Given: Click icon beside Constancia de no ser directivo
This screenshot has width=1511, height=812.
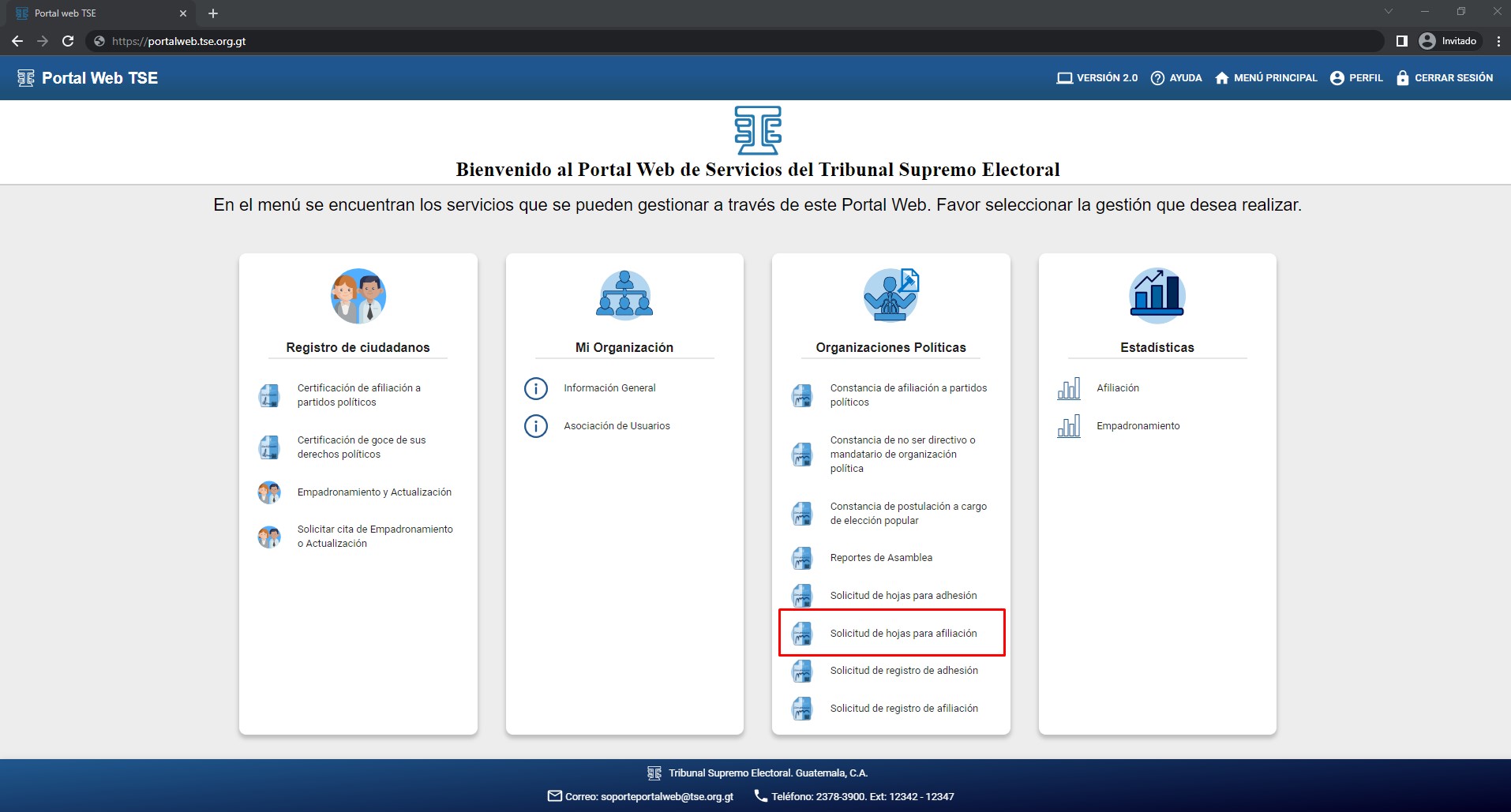Looking at the screenshot, I should 802,455.
